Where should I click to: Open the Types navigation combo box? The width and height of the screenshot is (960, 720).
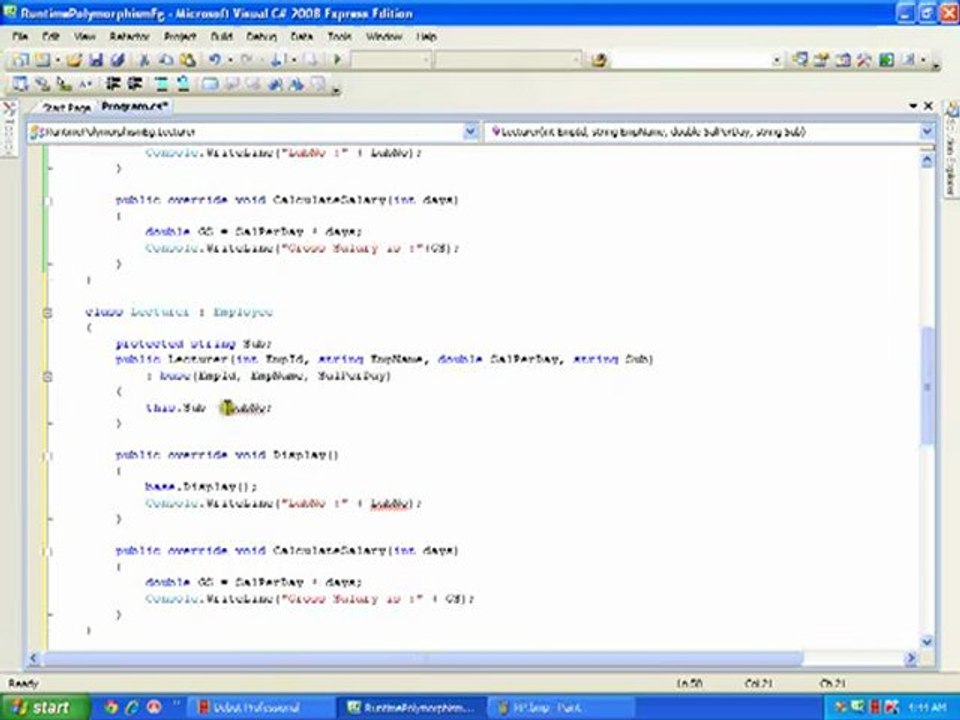252,132
